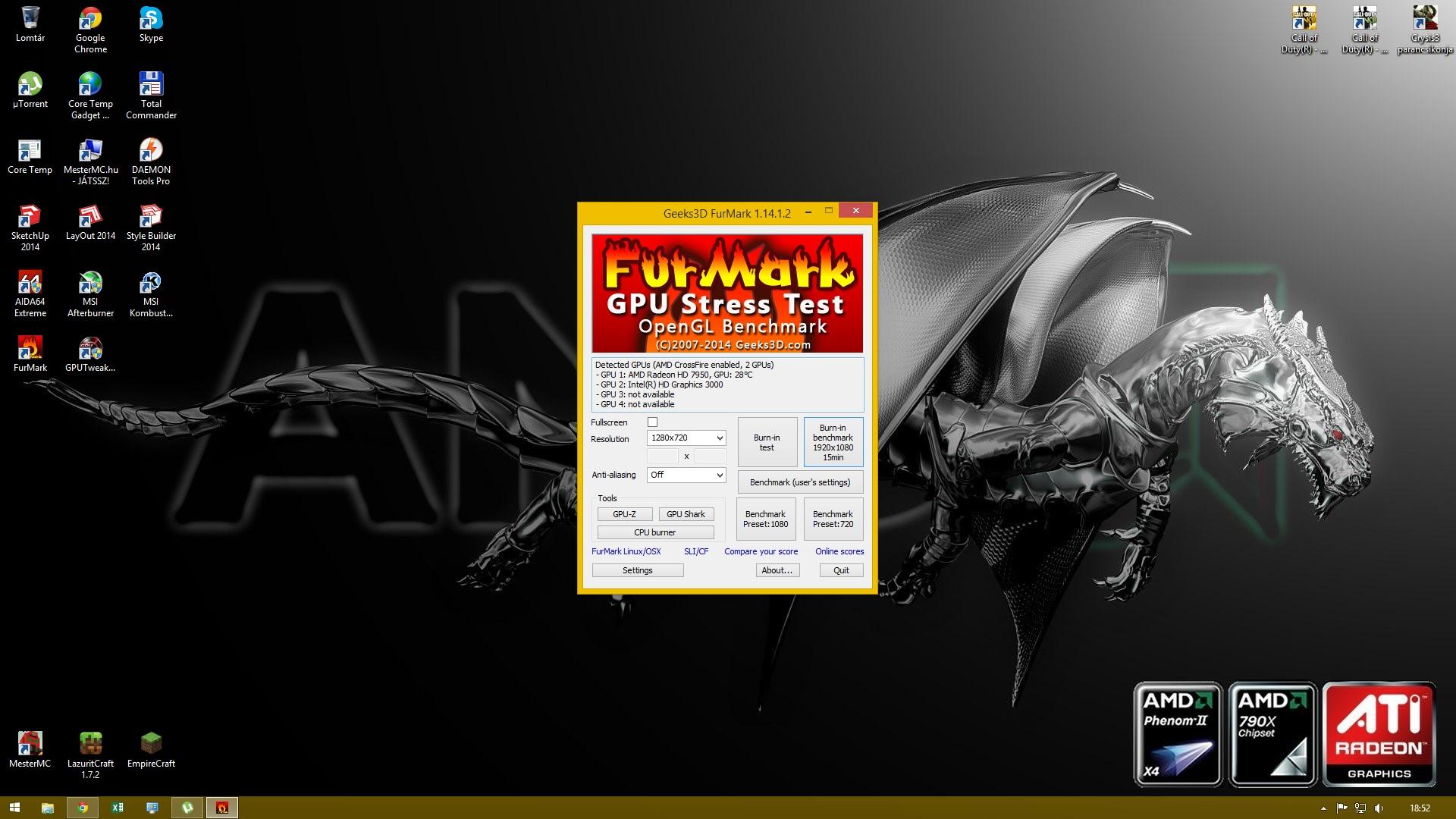The height and width of the screenshot is (819, 1456).
Task: Open FurMark Settings button
Action: coord(638,570)
